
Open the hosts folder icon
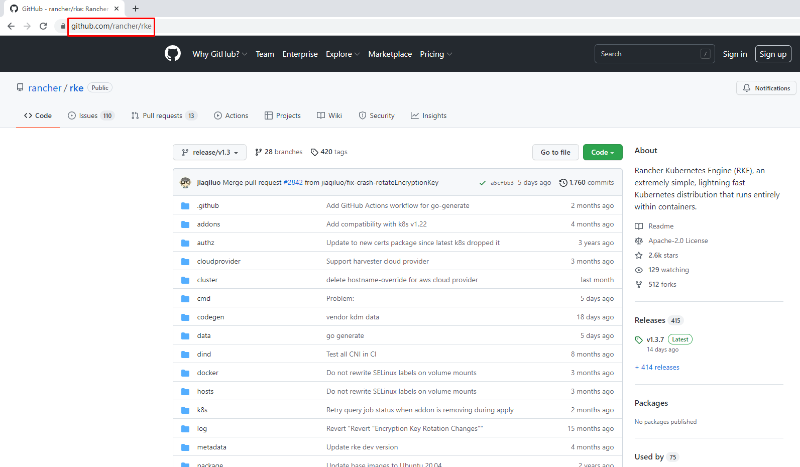pos(185,391)
